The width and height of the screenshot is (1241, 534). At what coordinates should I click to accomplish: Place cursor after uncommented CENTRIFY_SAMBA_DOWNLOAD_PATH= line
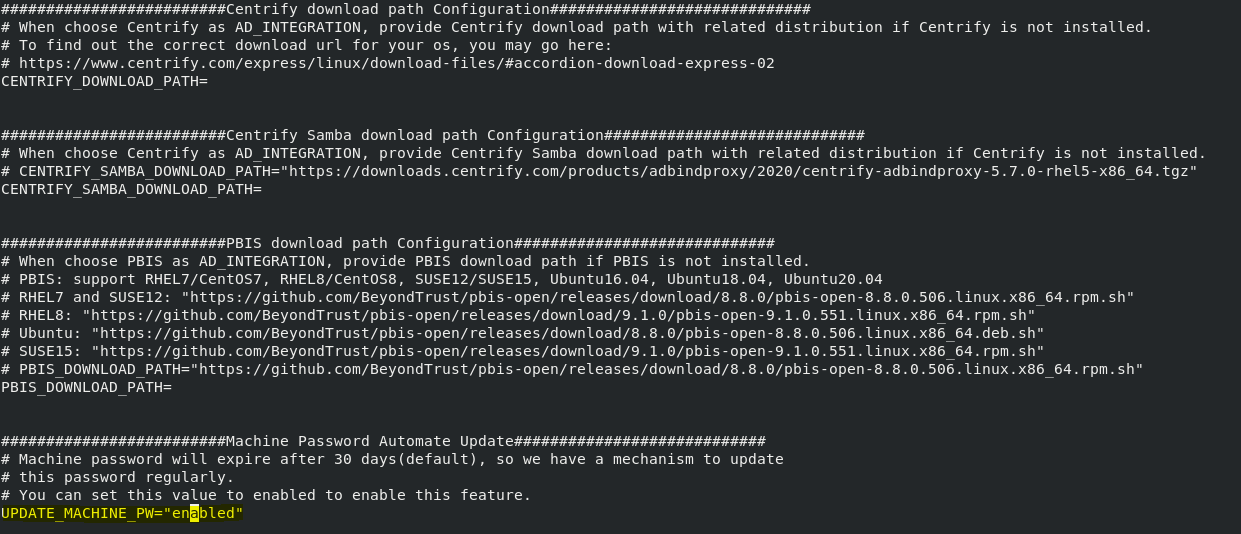pos(264,189)
